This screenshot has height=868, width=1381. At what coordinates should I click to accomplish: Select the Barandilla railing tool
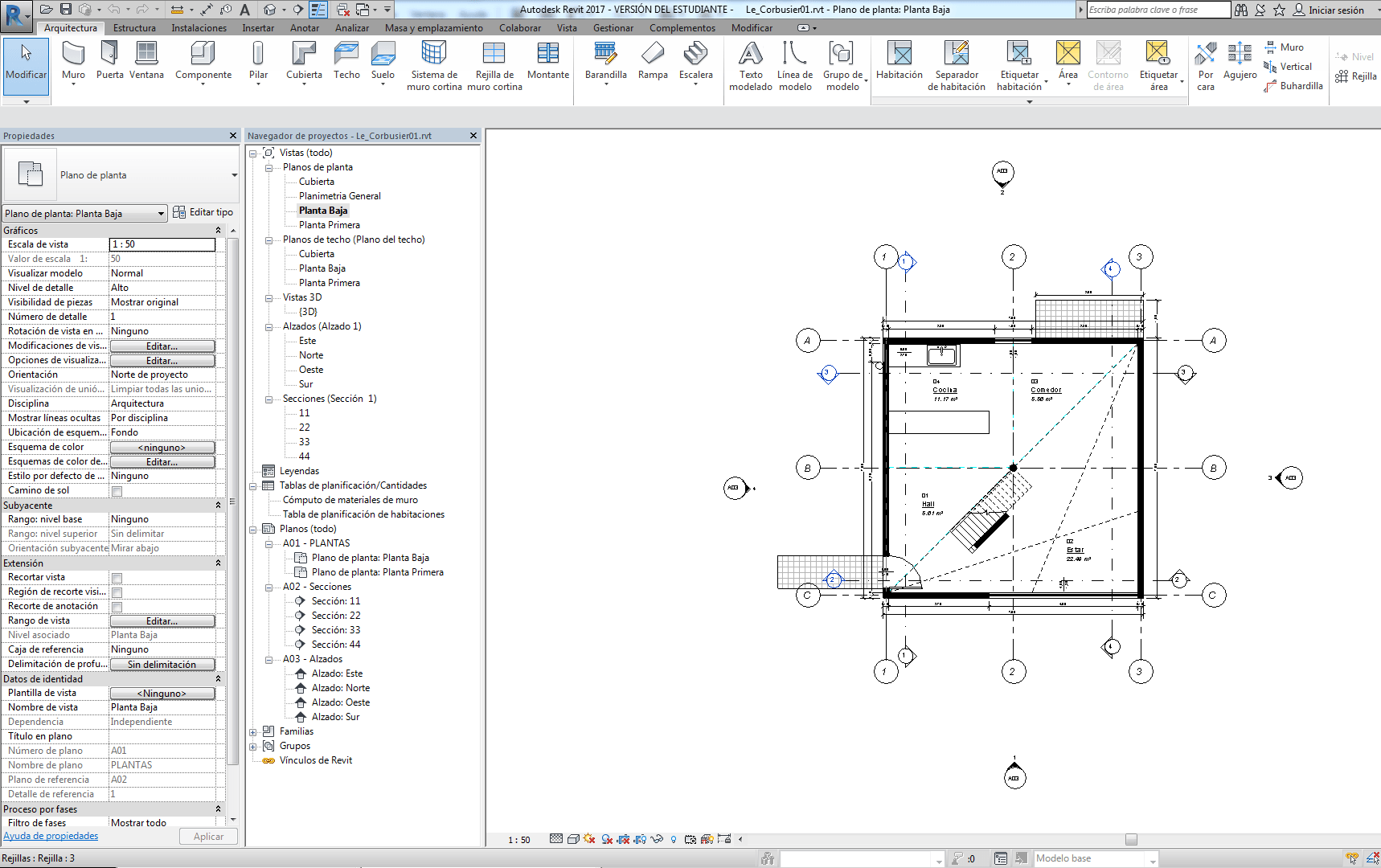pyautogui.click(x=605, y=61)
